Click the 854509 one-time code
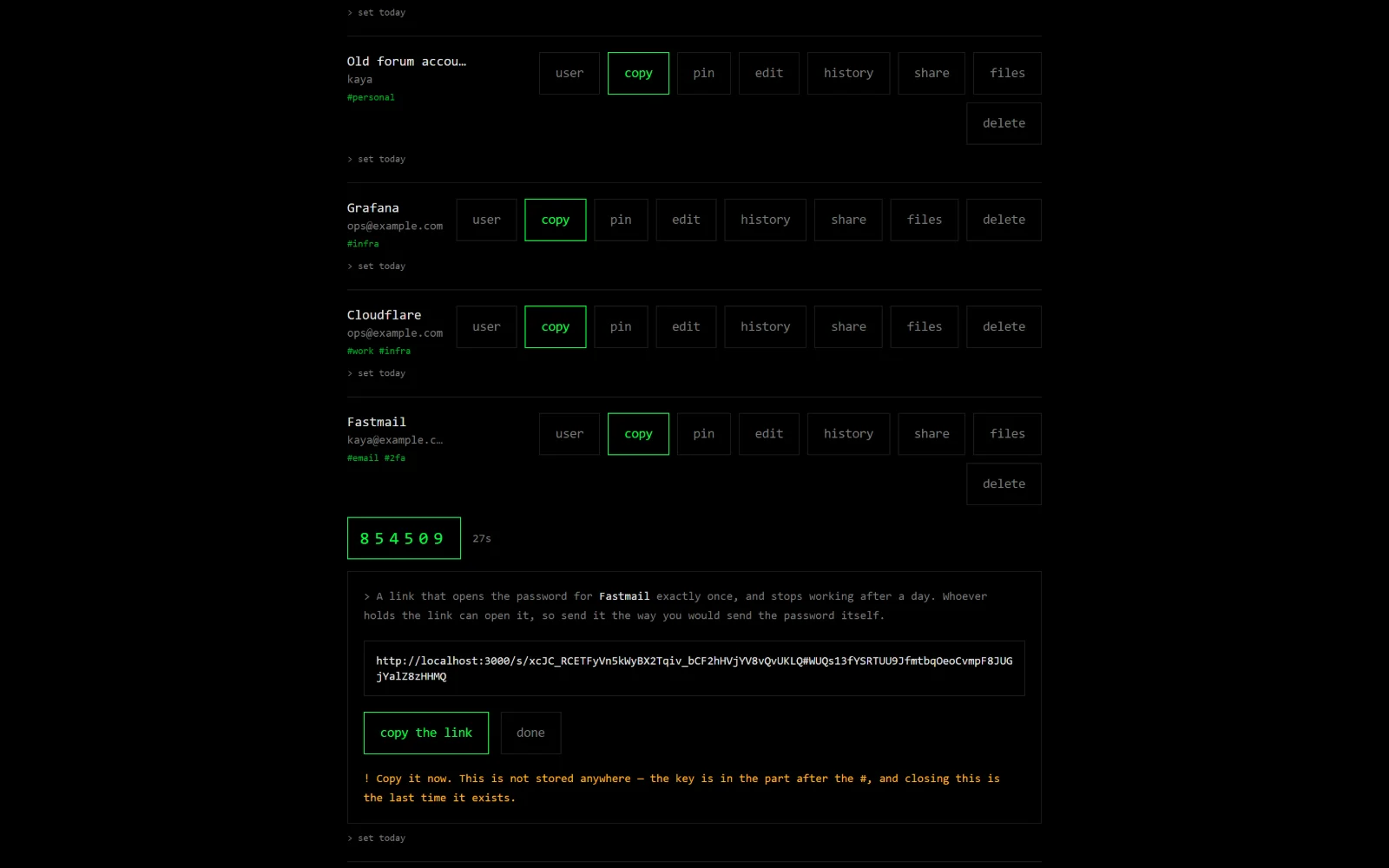This screenshot has width=1389, height=868. pyautogui.click(x=404, y=539)
